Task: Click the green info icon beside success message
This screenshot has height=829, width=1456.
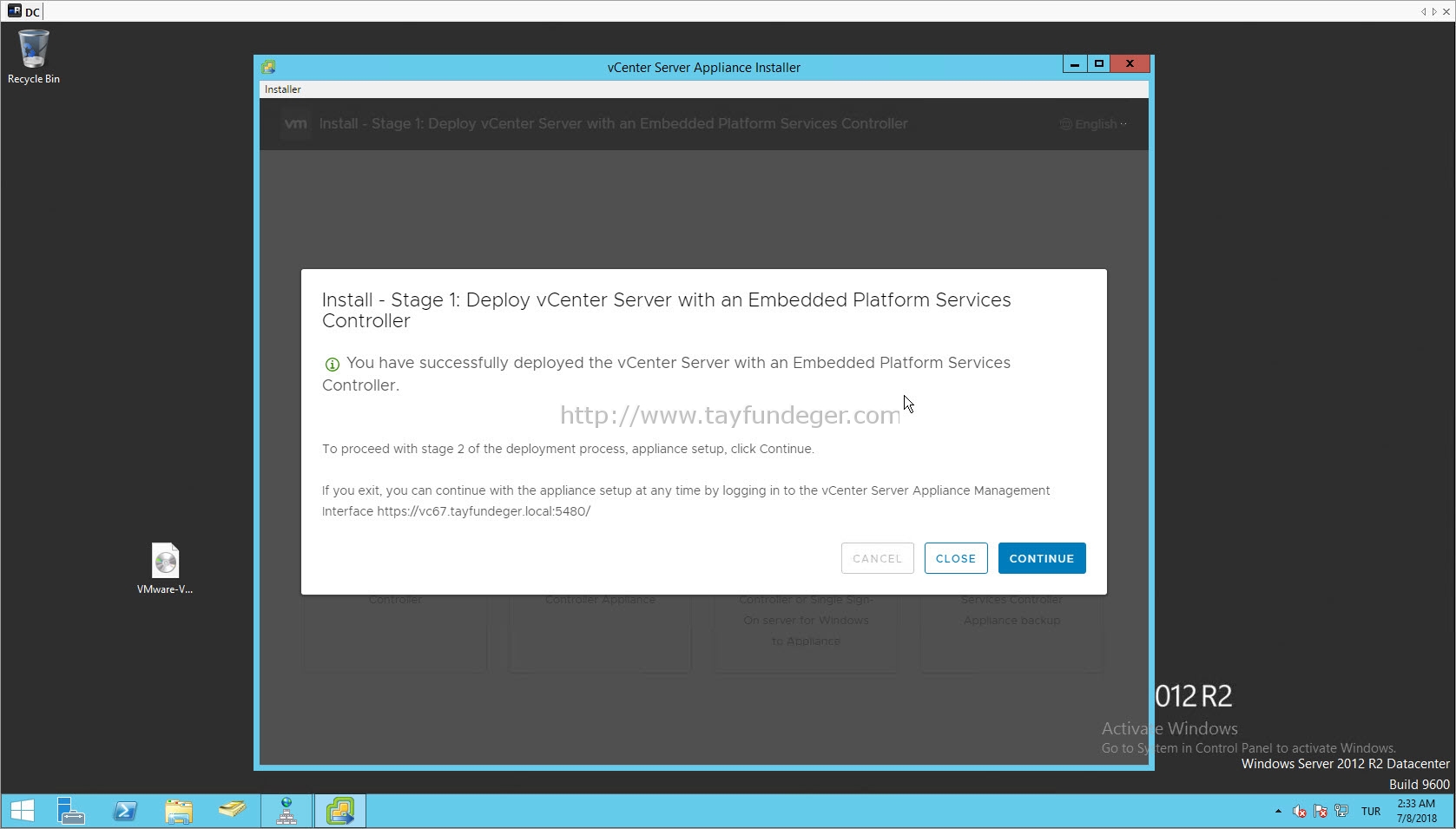Action: (x=332, y=365)
